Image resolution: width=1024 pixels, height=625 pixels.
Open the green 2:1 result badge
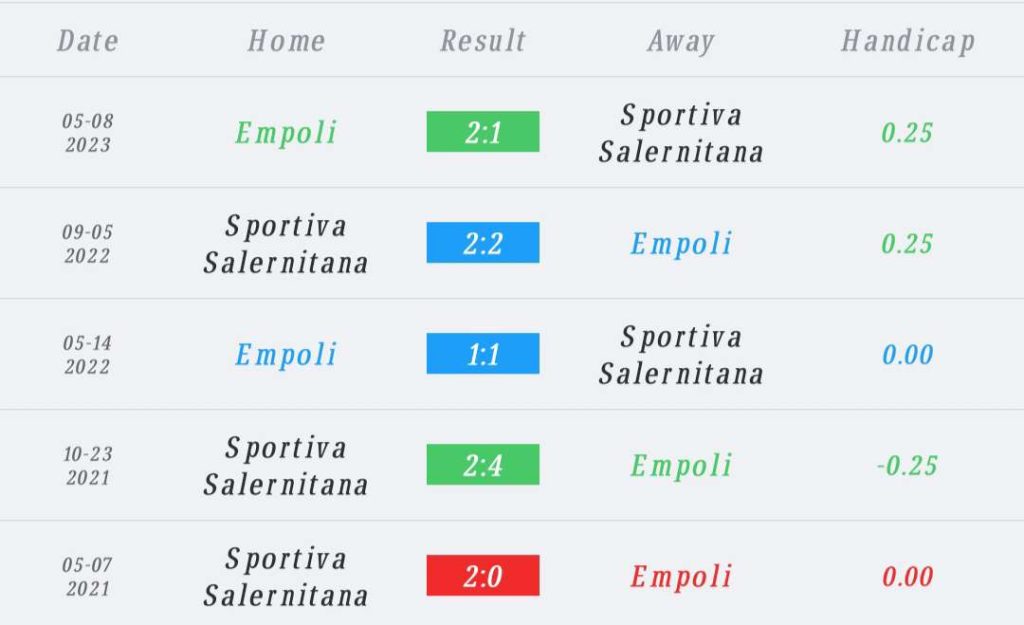483,131
